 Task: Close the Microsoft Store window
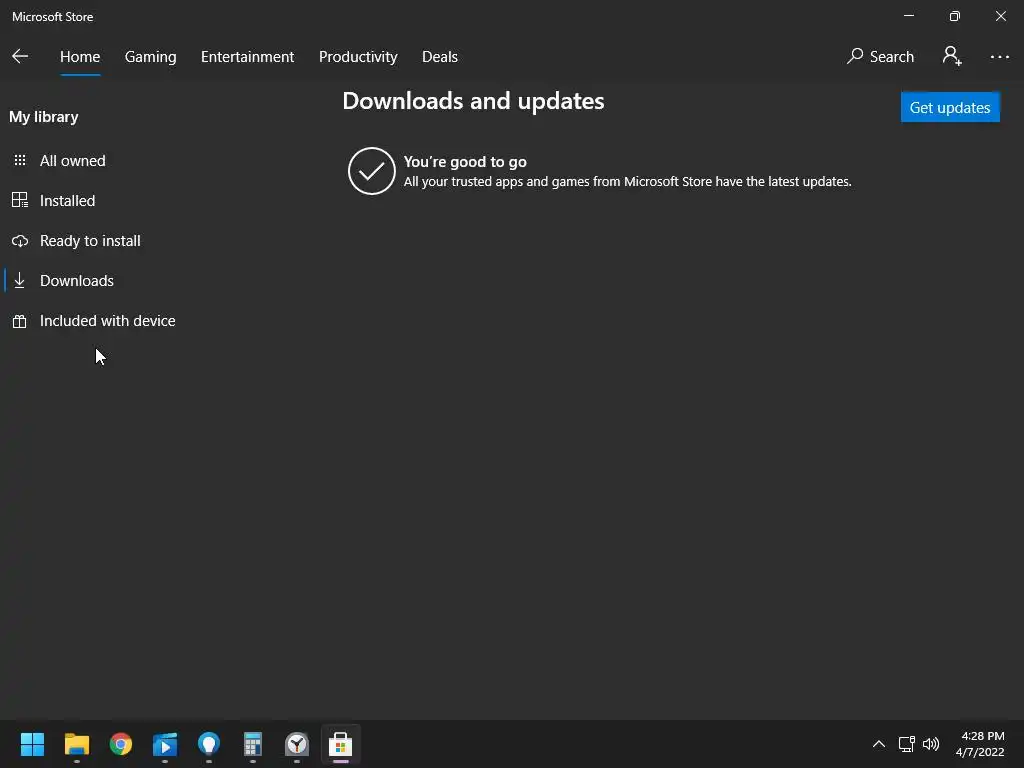click(1000, 16)
